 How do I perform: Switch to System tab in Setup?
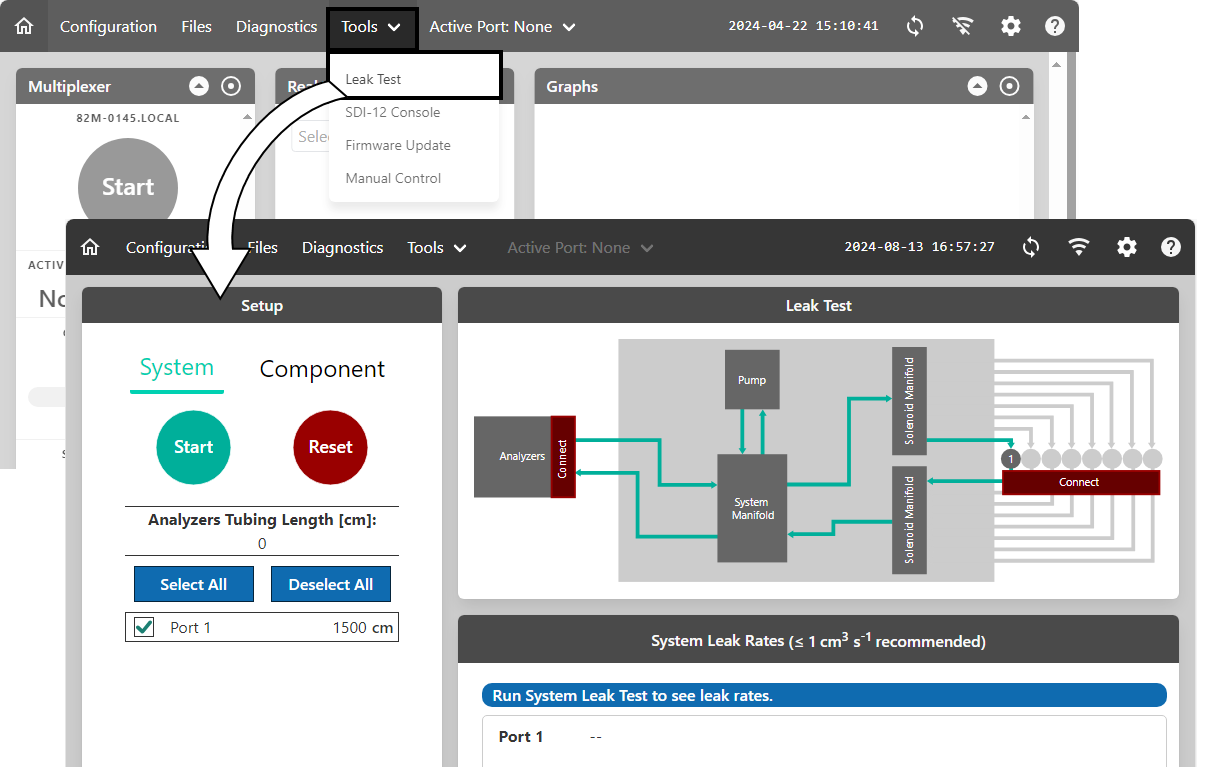point(177,367)
